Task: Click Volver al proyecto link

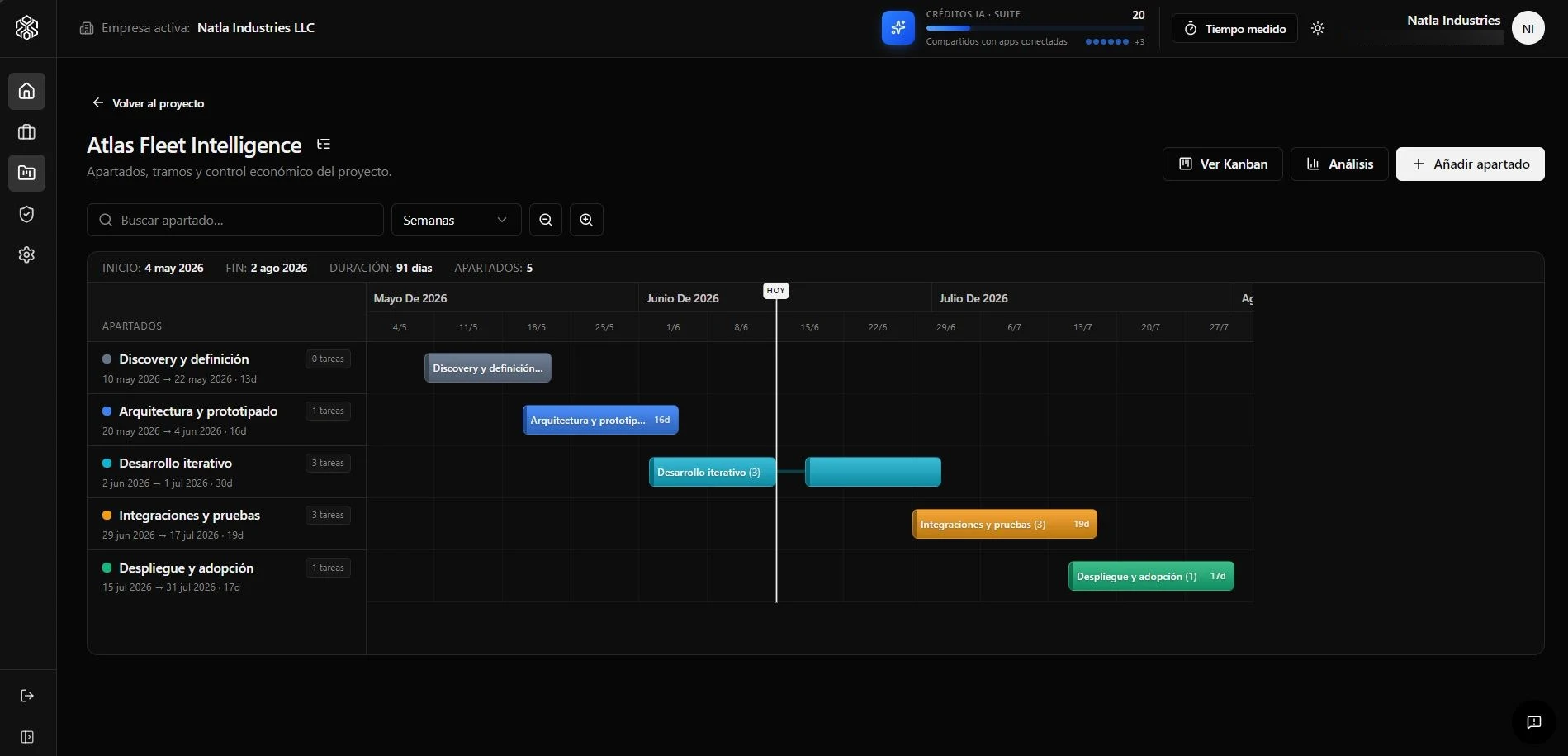Action: click(x=149, y=103)
